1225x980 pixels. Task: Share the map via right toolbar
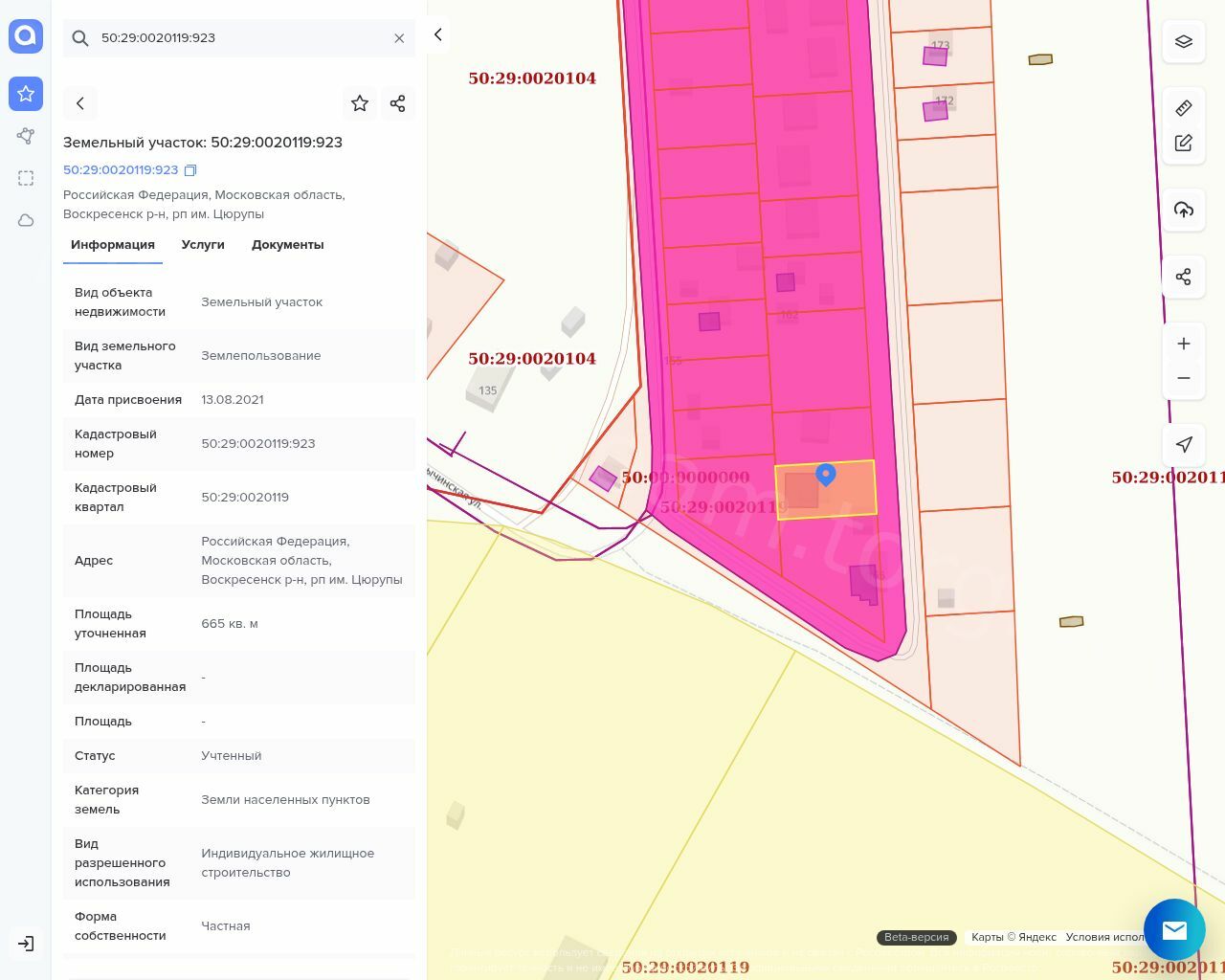click(x=1184, y=277)
